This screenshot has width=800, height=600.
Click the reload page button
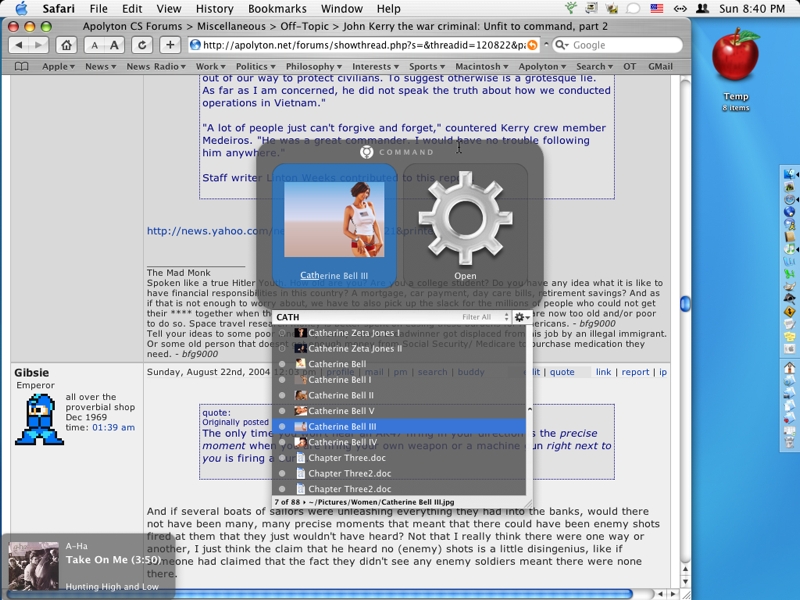coord(143,45)
